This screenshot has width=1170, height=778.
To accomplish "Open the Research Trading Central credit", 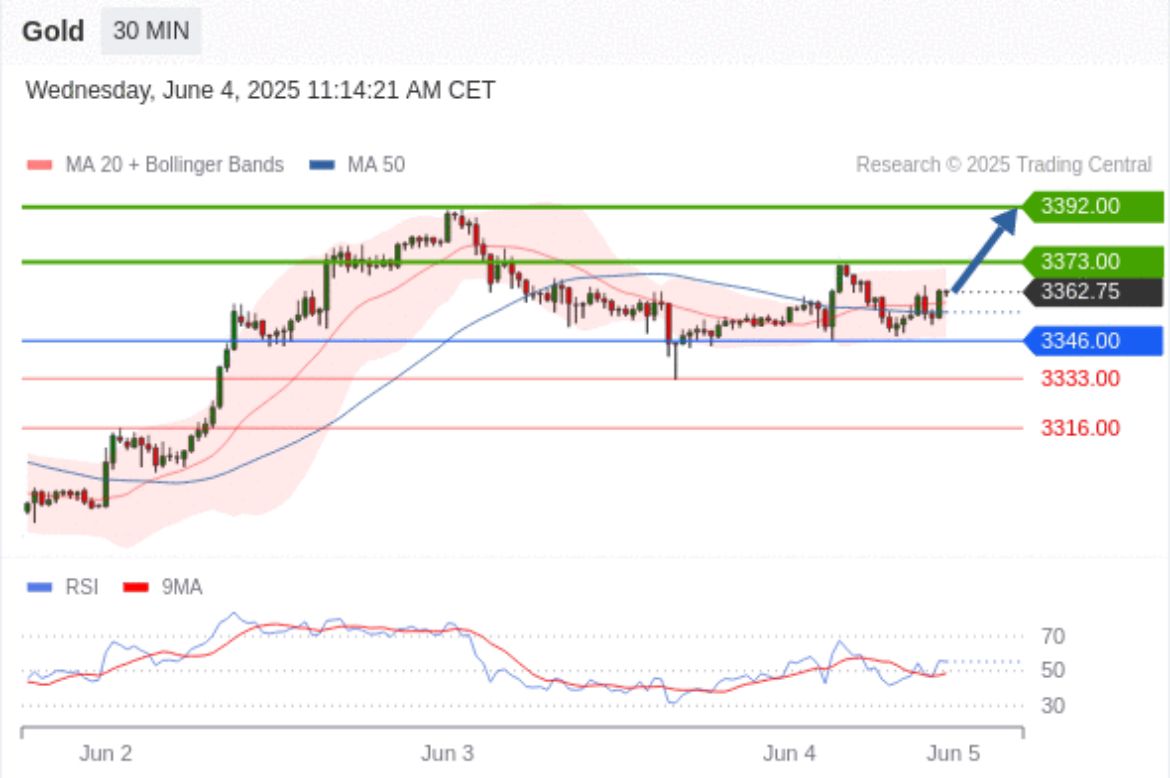I will 1003,165.
